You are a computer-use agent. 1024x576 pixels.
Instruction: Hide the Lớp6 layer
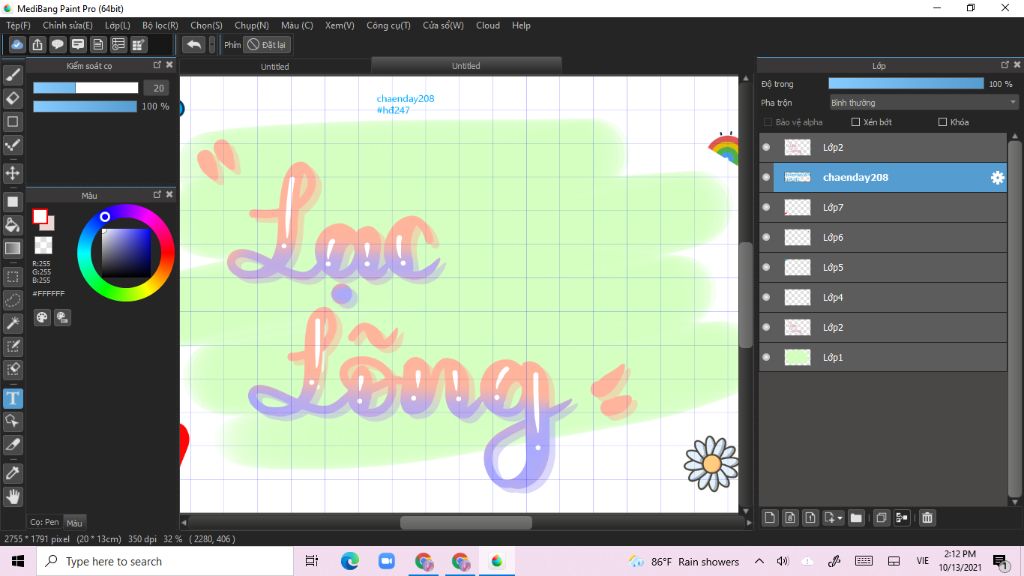coord(766,238)
